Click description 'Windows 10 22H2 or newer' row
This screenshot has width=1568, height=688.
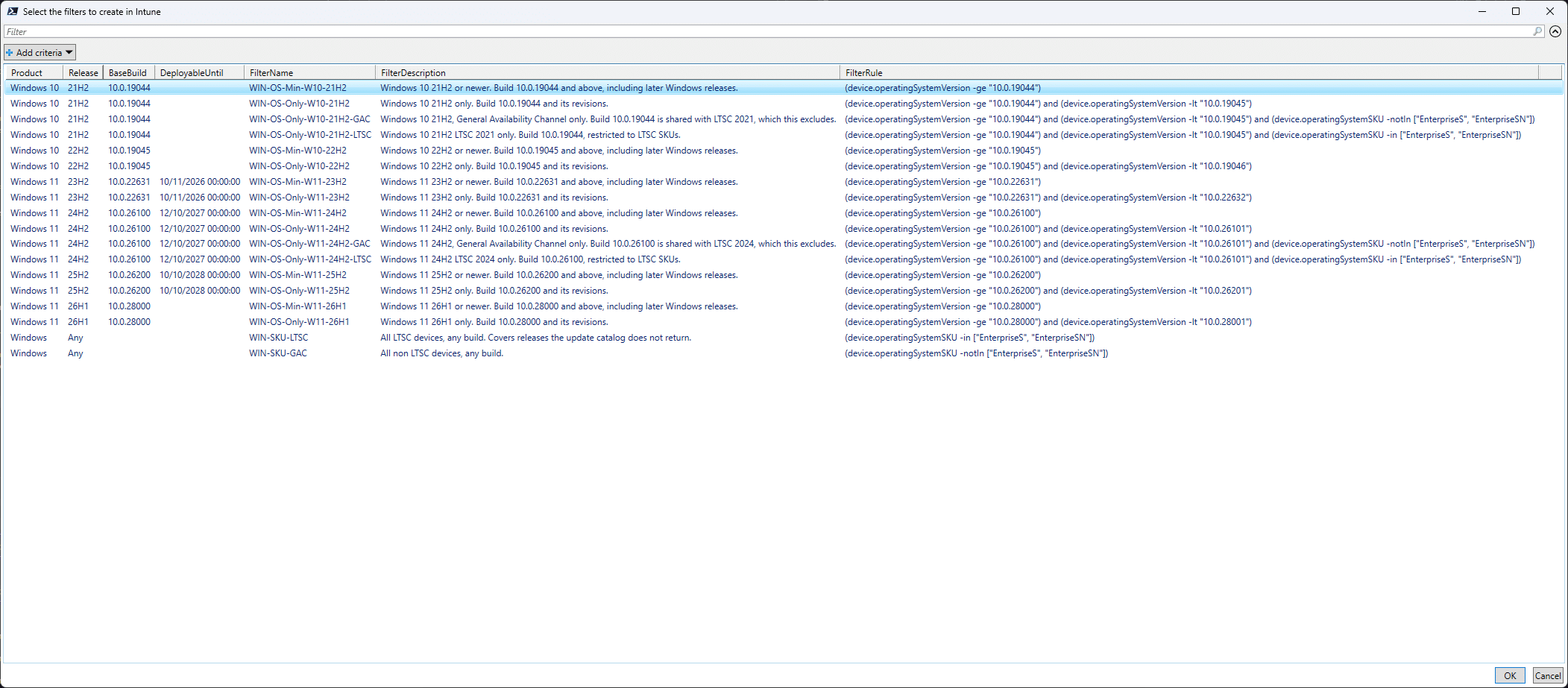click(x=559, y=151)
